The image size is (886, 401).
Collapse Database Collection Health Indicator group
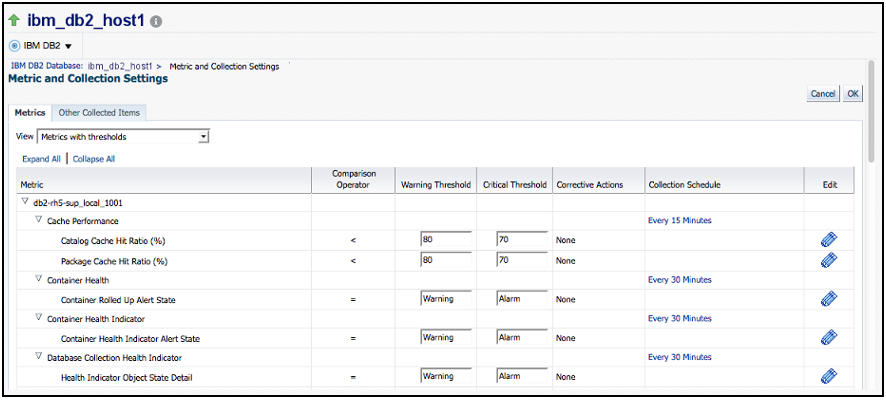[x=39, y=356]
